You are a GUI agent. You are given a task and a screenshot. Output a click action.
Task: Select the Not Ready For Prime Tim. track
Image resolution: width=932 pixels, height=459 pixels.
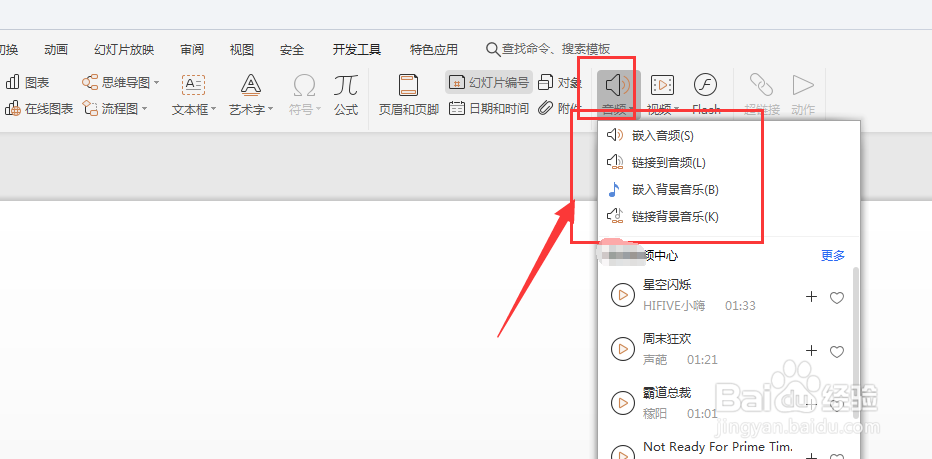click(718, 447)
